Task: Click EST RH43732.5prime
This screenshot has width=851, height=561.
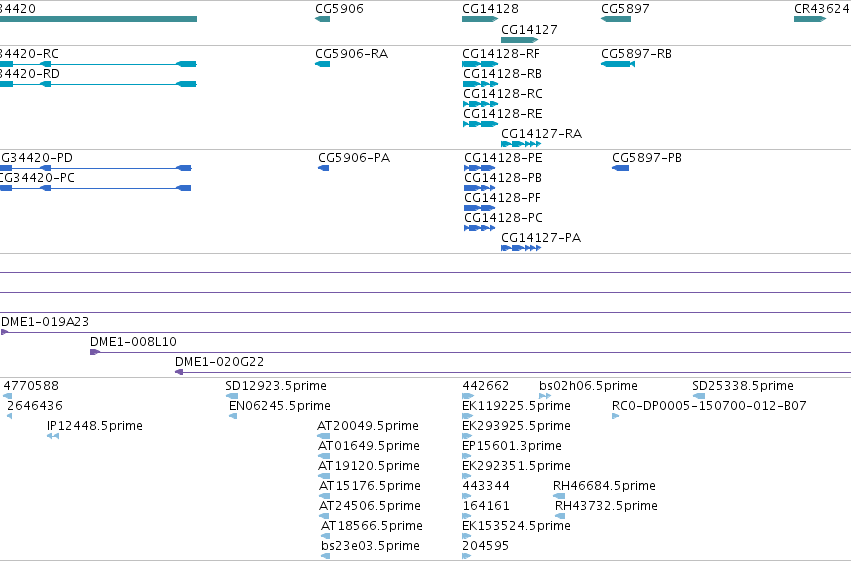Action: 560,516
